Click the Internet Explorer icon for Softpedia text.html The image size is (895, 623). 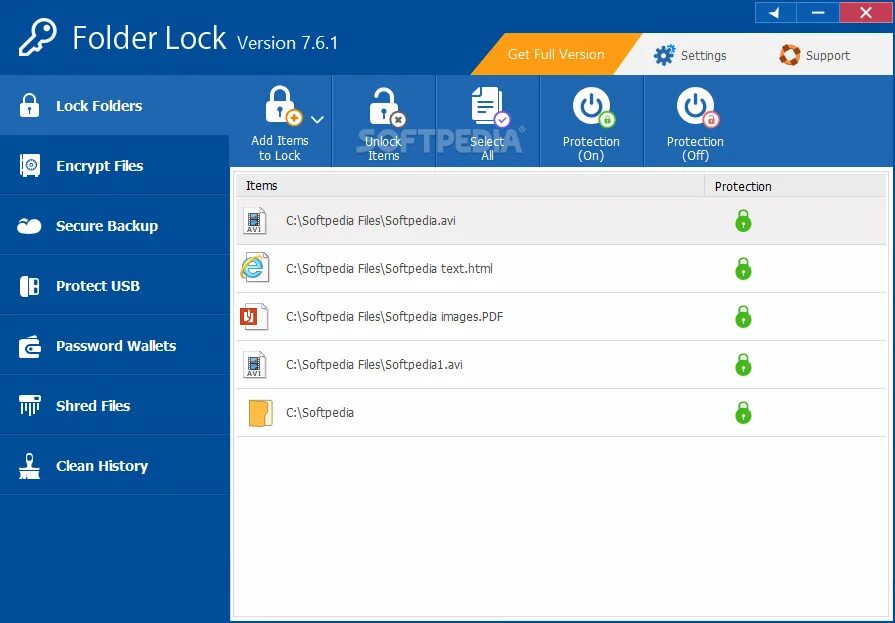[255, 267]
